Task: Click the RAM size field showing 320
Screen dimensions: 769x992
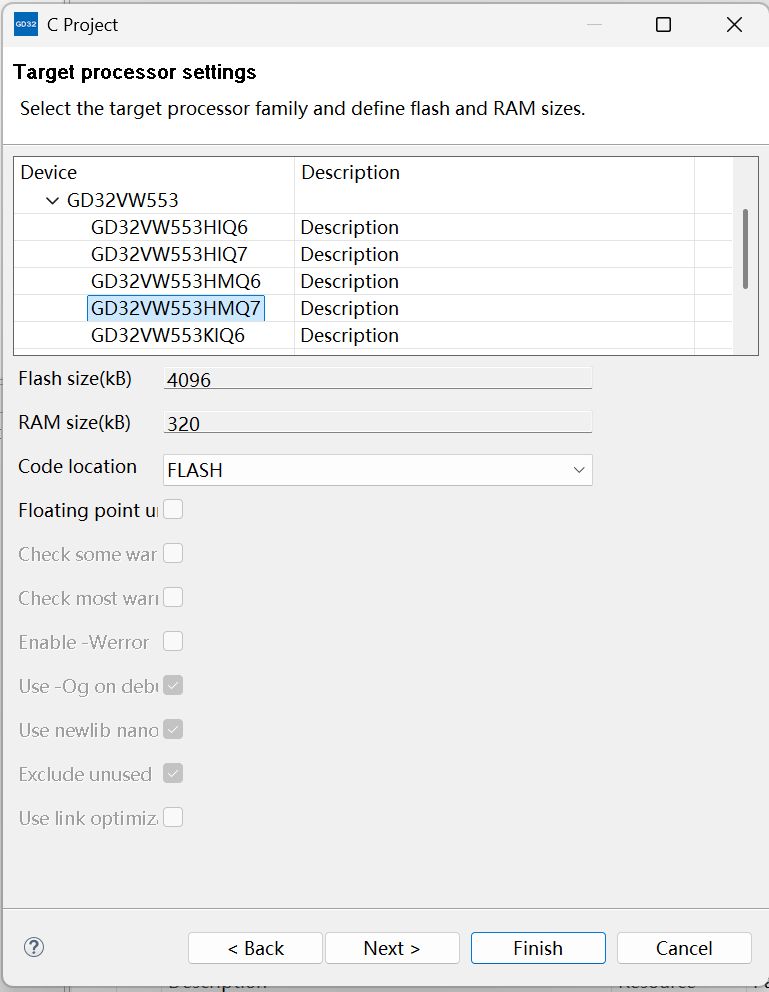Action: [x=378, y=422]
